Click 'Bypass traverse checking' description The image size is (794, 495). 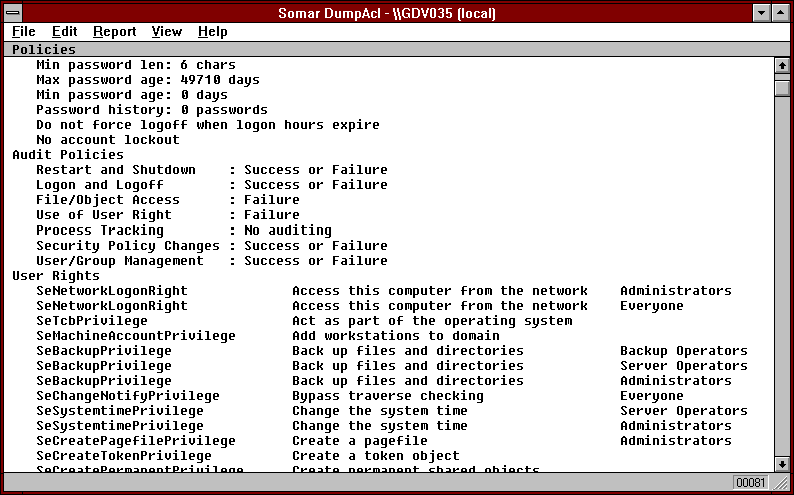[387, 396]
